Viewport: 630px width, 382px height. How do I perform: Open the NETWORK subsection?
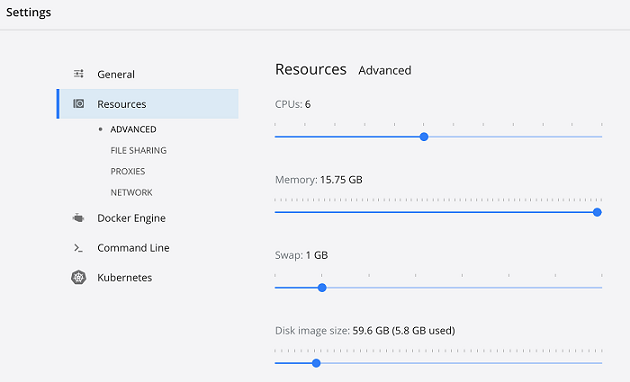(x=131, y=192)
